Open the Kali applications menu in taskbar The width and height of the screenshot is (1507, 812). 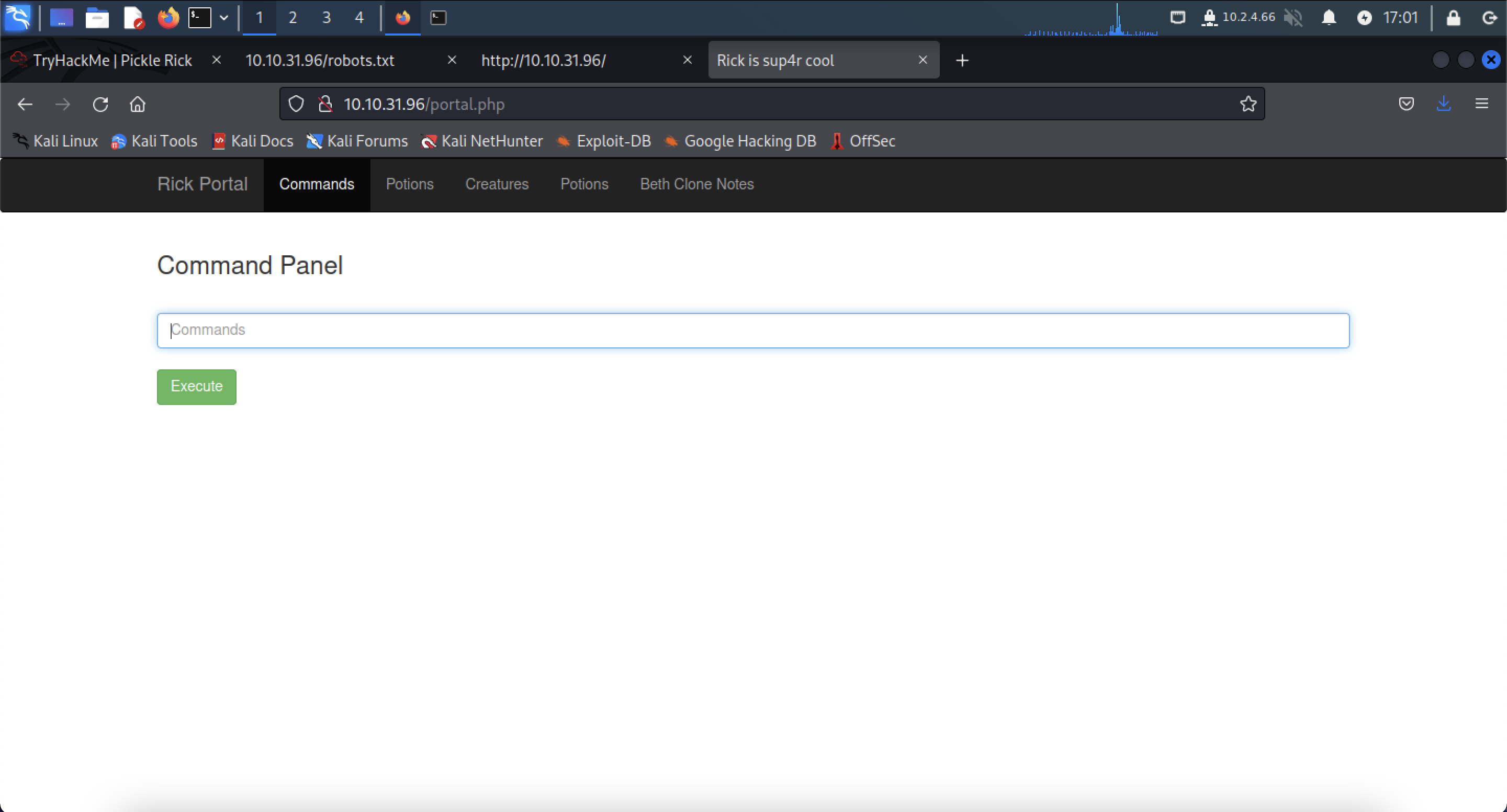point(17,18)
